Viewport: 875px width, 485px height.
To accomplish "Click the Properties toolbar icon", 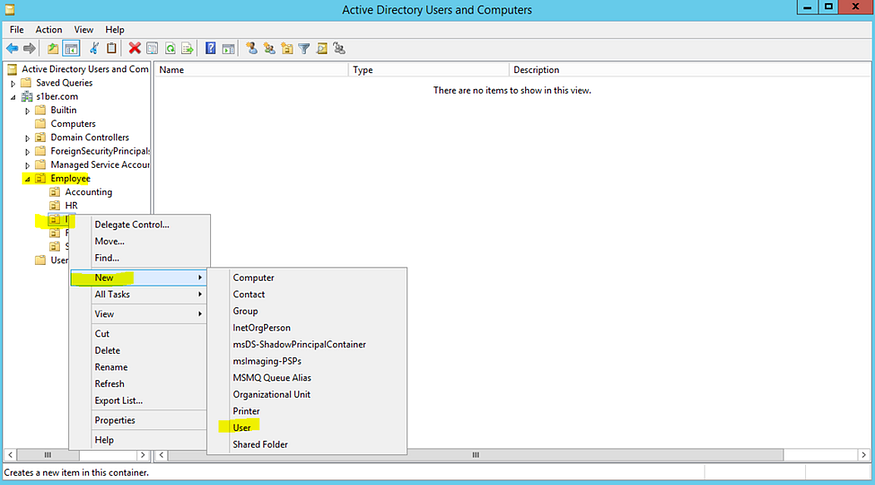I will pos(152,49).
